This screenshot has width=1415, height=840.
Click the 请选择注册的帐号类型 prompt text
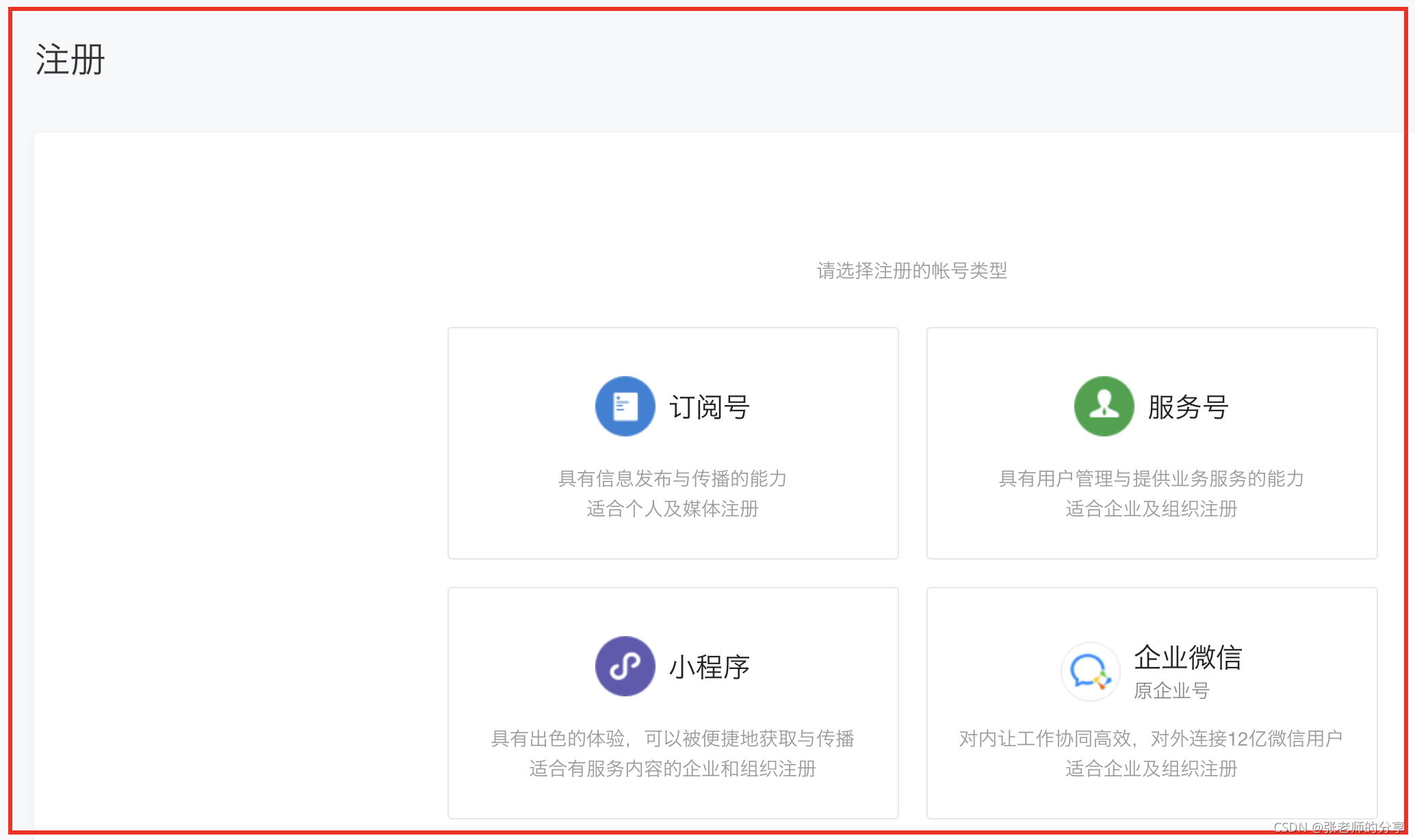pos(912,271)
